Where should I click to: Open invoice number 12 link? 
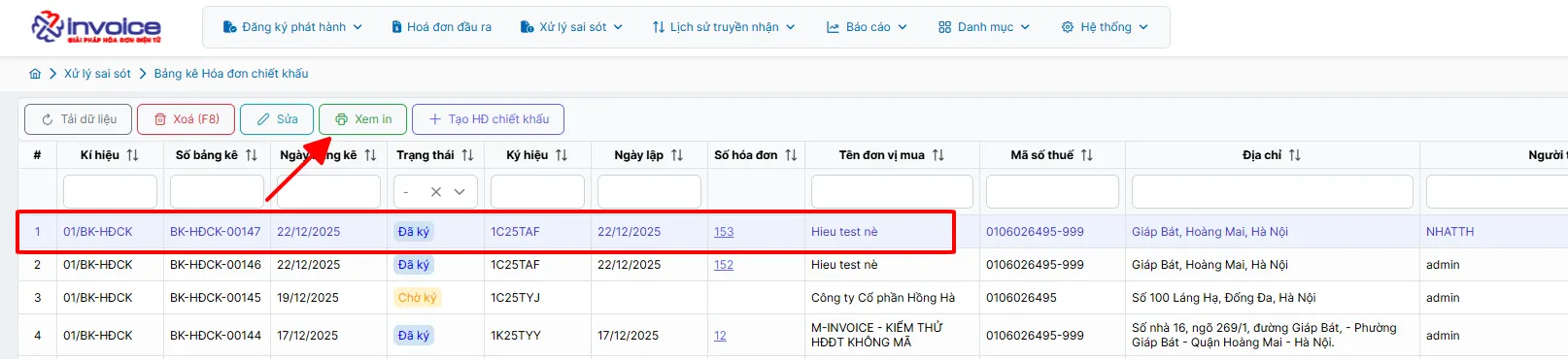tap(720, 336)
